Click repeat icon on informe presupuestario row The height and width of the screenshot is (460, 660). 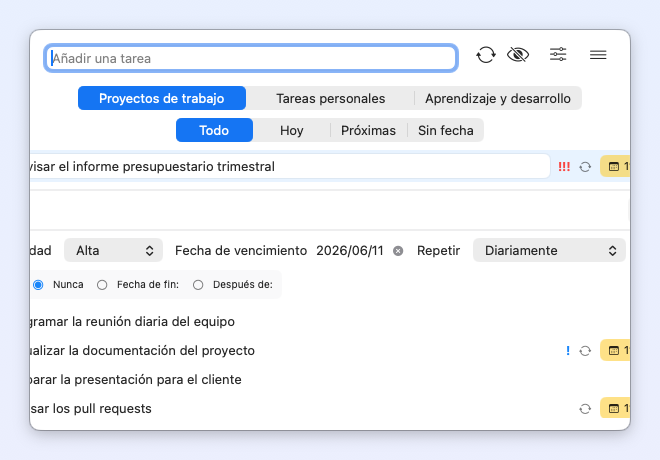tap(585, 167)
